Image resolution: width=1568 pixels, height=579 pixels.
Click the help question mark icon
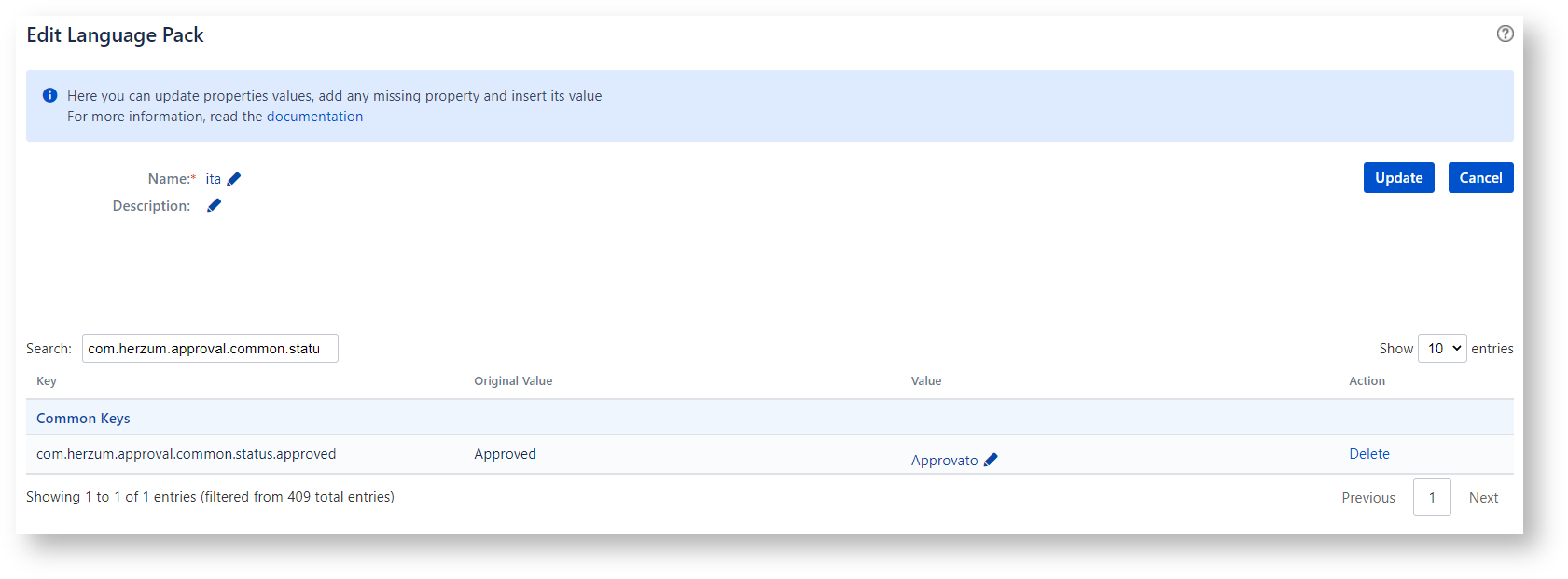(x=1505, y=34)
